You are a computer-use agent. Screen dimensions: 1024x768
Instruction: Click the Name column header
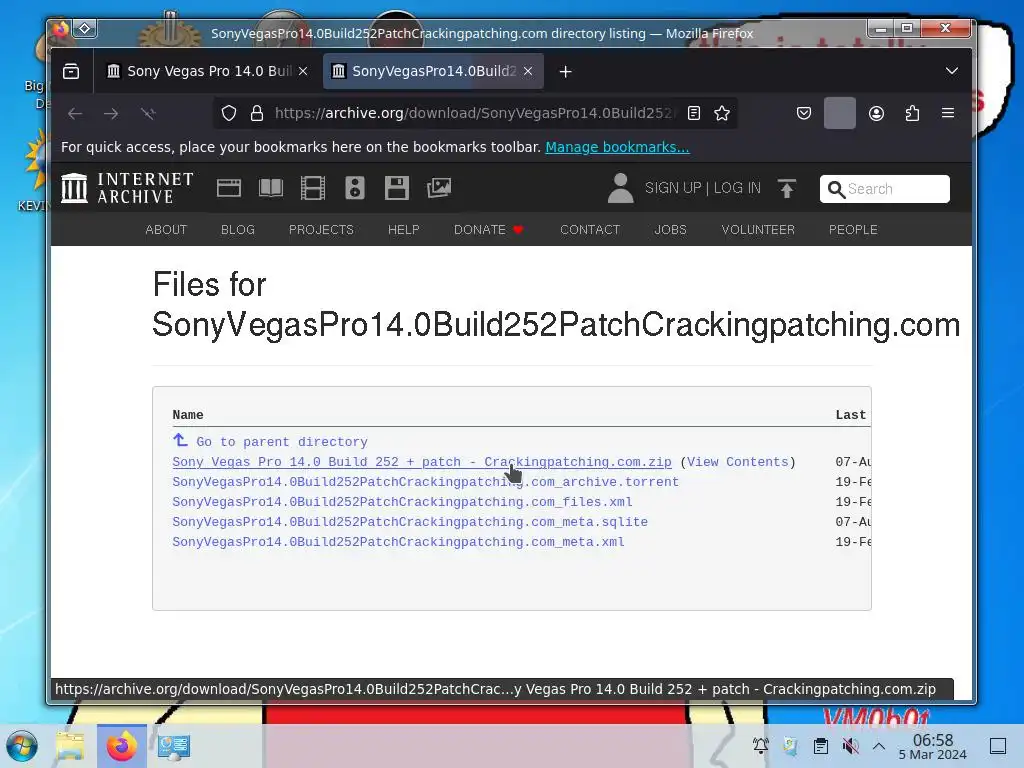click(x=188, y=415)
